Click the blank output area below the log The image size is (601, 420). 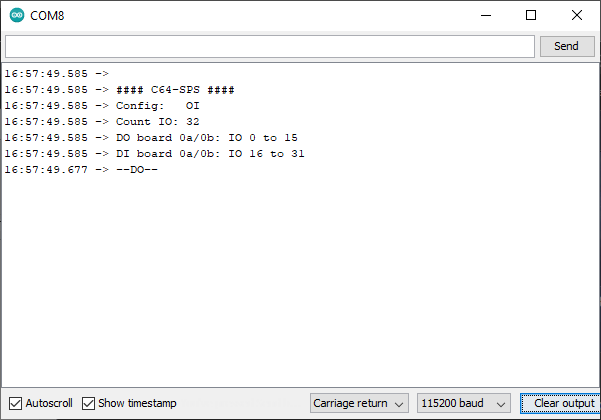tap(300, 280)
